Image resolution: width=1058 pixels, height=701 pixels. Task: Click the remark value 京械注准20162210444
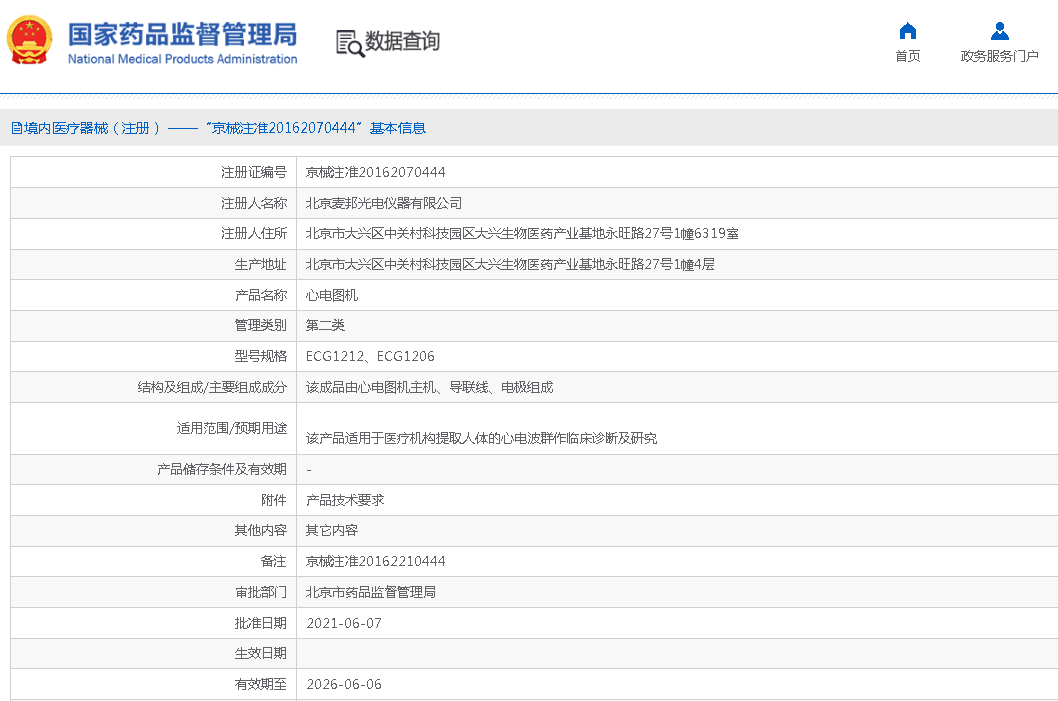pyautogui.click(x=376, y=562)
